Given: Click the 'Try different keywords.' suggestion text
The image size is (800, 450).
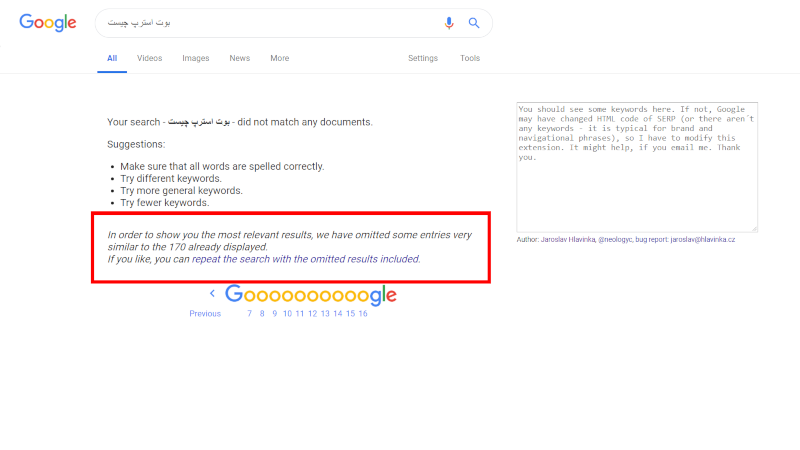Looking at the screenshot, I should pyautogui.click(x=171, y=179).
